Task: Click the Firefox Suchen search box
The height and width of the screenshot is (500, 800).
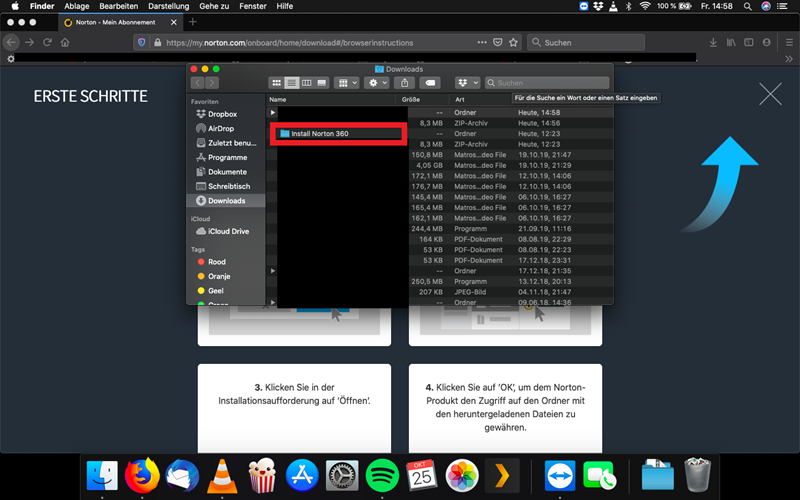Action: 586,42
